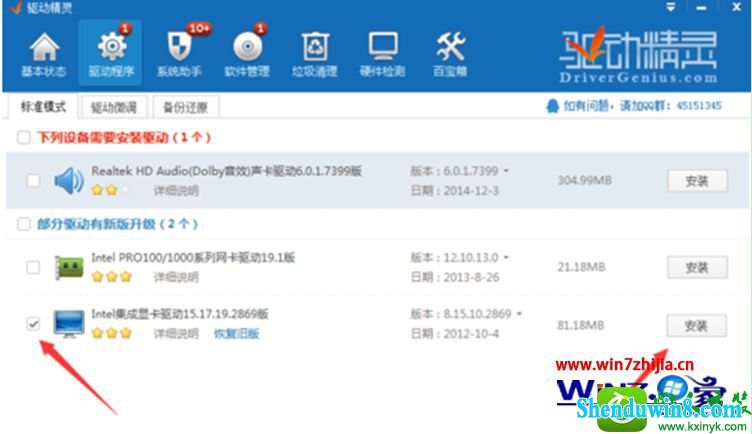Select the 驱动程序 gear icon
This screenshot has width=752, height=434.
tap(111, 47)
